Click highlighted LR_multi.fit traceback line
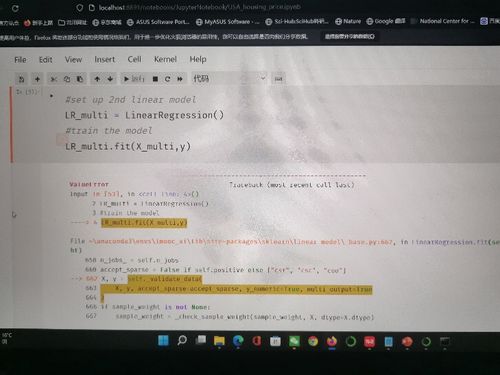 click(144, 223)
